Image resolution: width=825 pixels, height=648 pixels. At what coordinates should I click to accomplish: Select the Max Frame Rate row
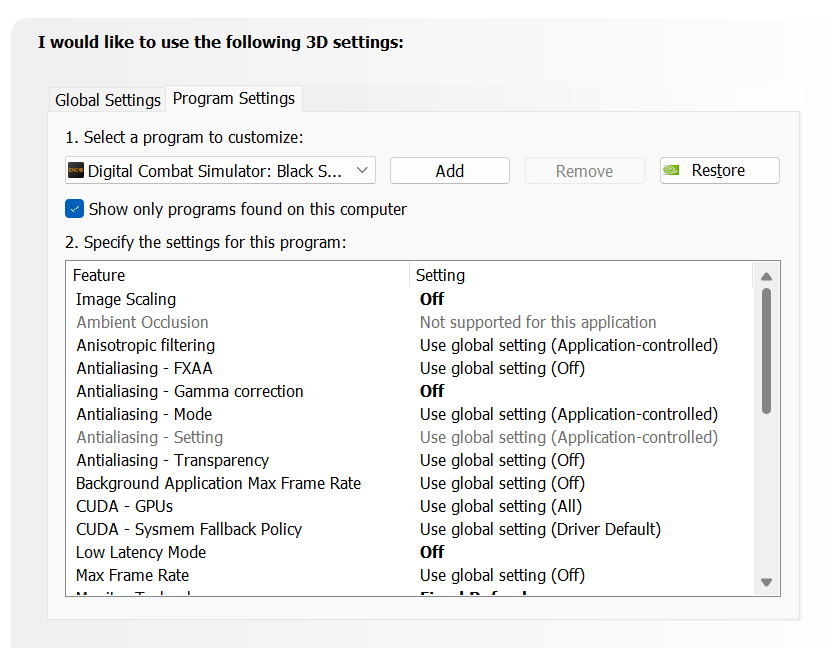click(x=410, y=575)
